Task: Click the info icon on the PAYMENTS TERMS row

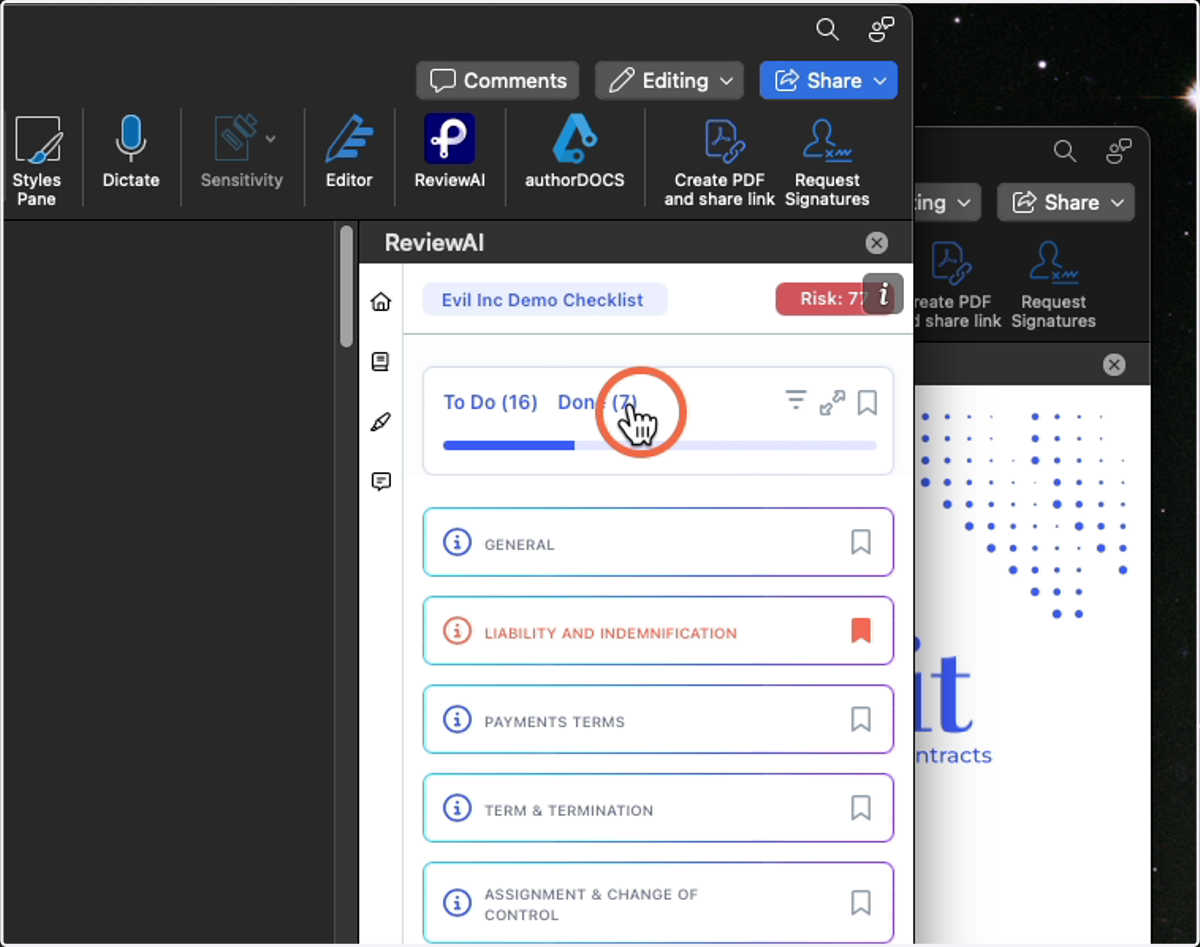Action: tap(457, 720)
